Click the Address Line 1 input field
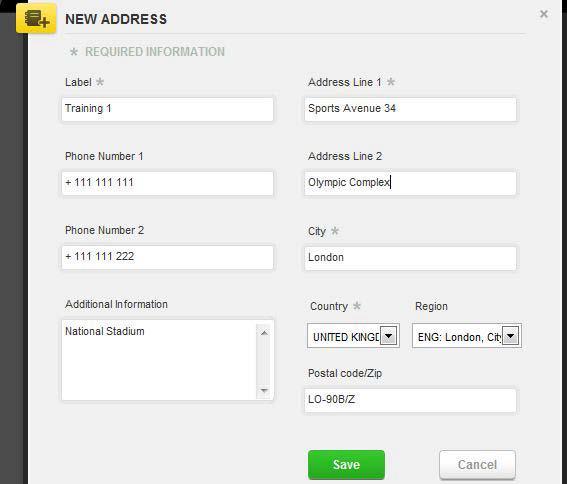The image size is (567, 484). (x=410, y=109)
